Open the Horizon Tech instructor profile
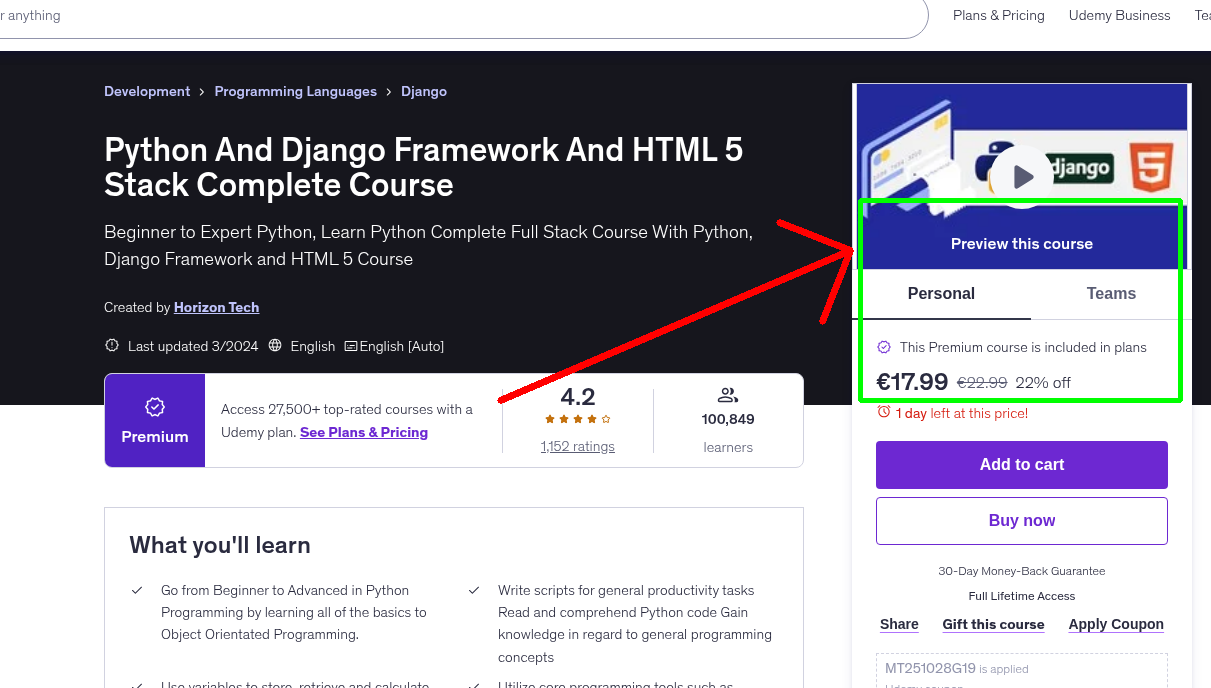 point(216,307)
